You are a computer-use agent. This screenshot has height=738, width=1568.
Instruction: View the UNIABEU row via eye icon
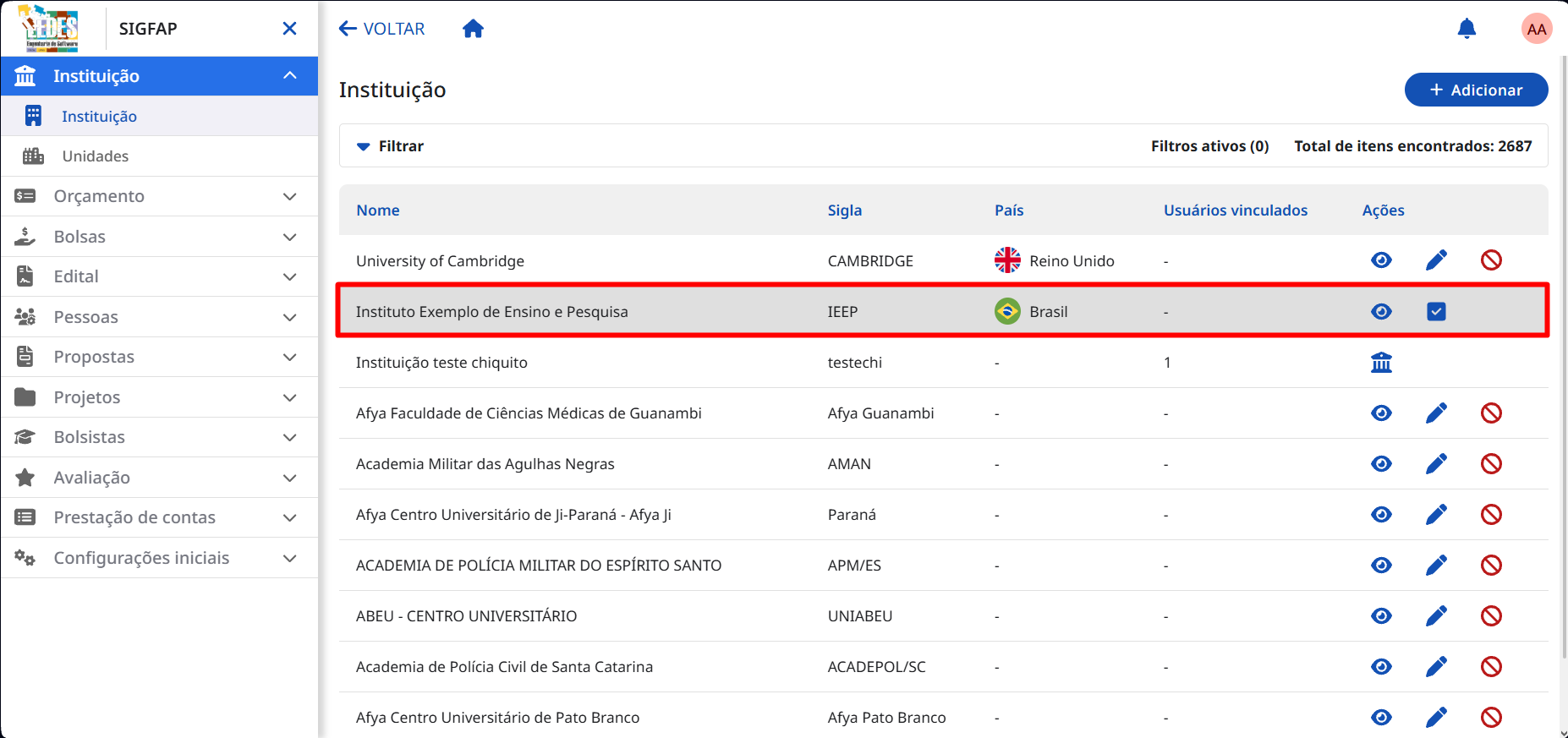tap(1381, 616)
